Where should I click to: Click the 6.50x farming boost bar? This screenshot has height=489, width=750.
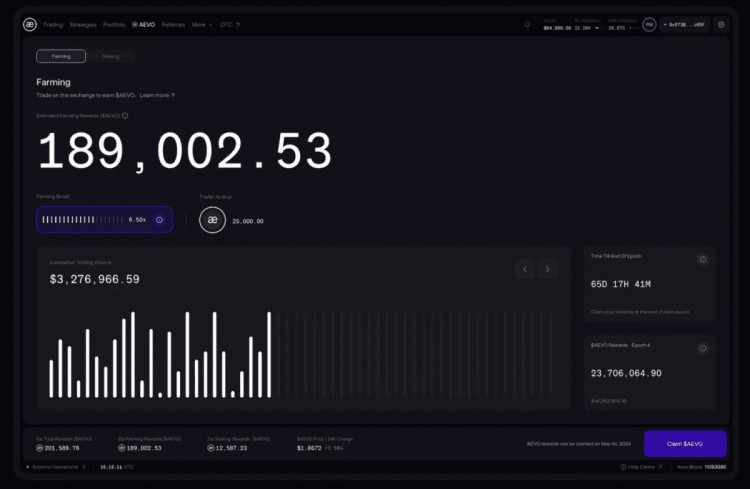[x=104, y=220]
